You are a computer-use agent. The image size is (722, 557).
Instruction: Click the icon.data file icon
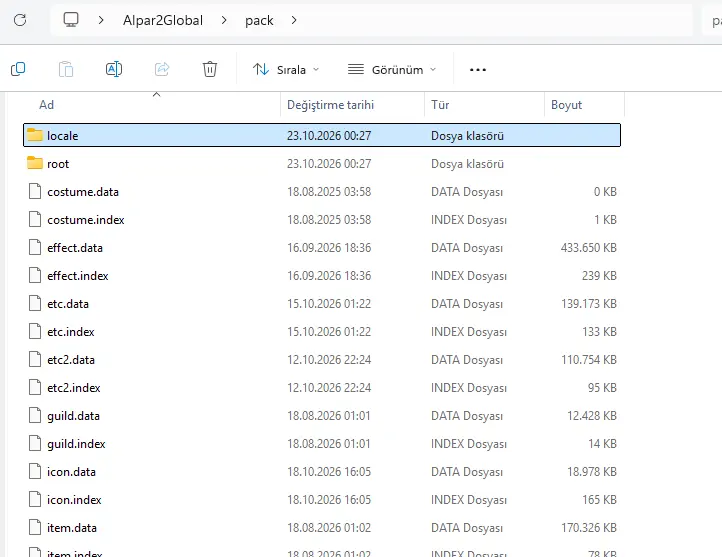pos(35,471)
